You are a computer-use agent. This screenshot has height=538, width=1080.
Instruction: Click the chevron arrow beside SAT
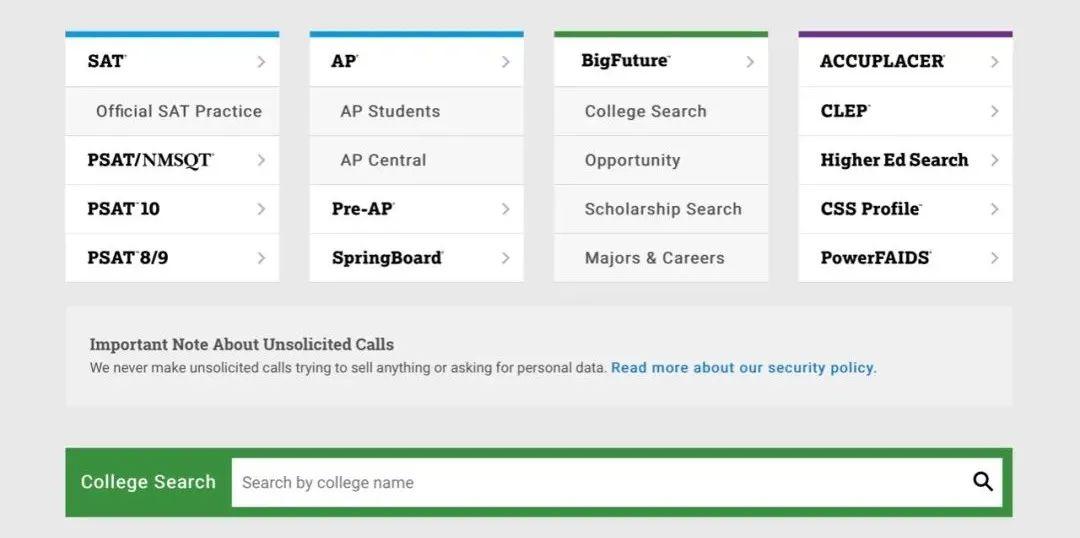tap(261, 62)
